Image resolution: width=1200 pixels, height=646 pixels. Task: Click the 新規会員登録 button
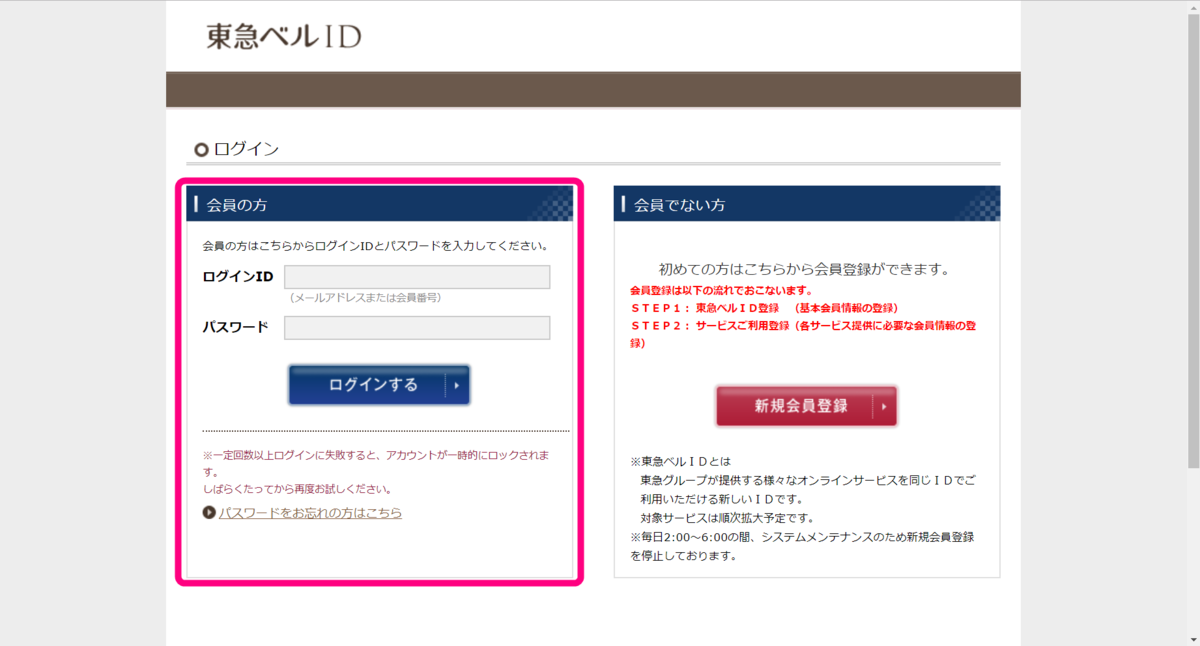[x=806, y=406]
